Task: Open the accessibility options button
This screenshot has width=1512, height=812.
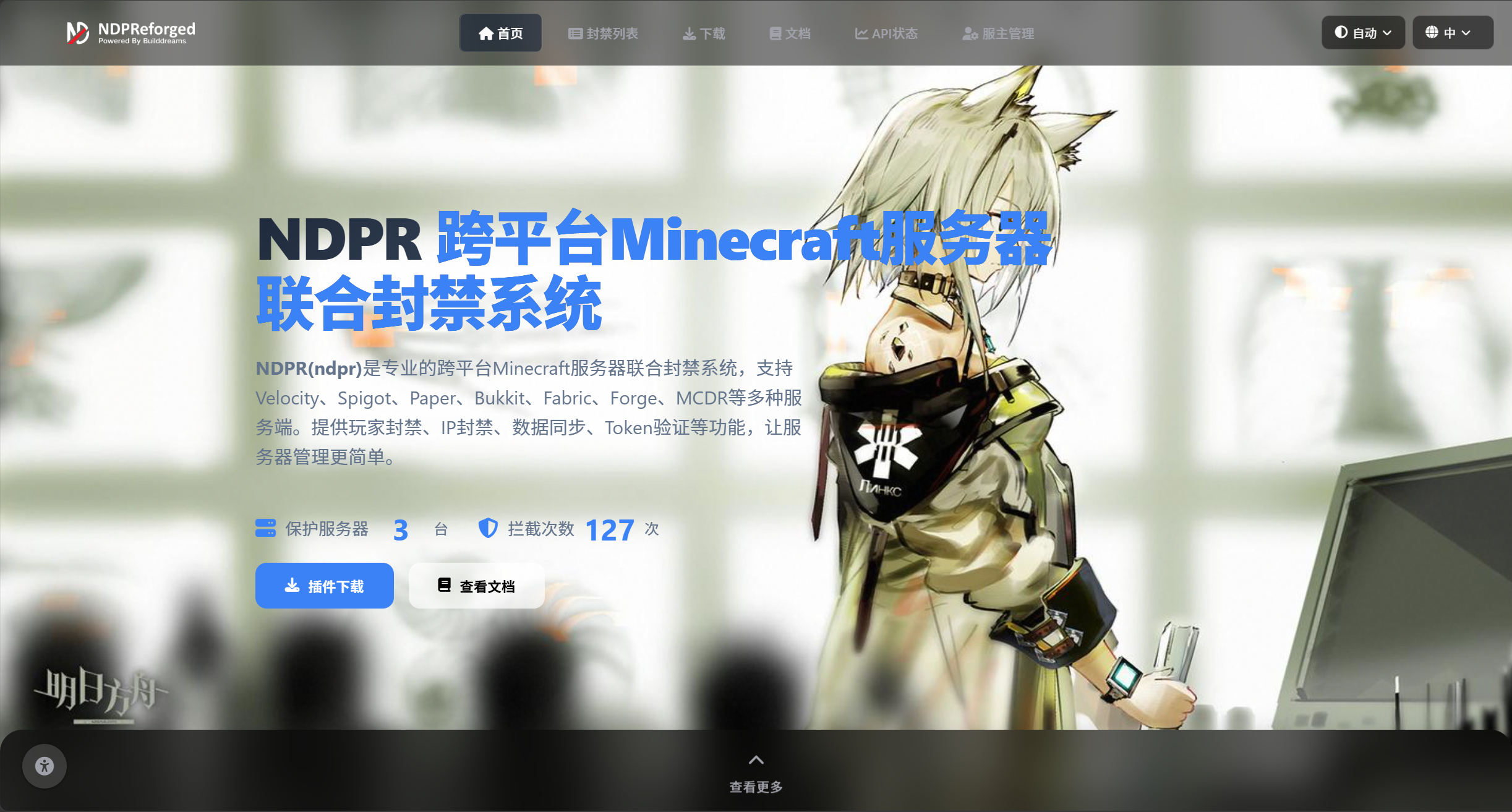Action: tap(45, 766)
